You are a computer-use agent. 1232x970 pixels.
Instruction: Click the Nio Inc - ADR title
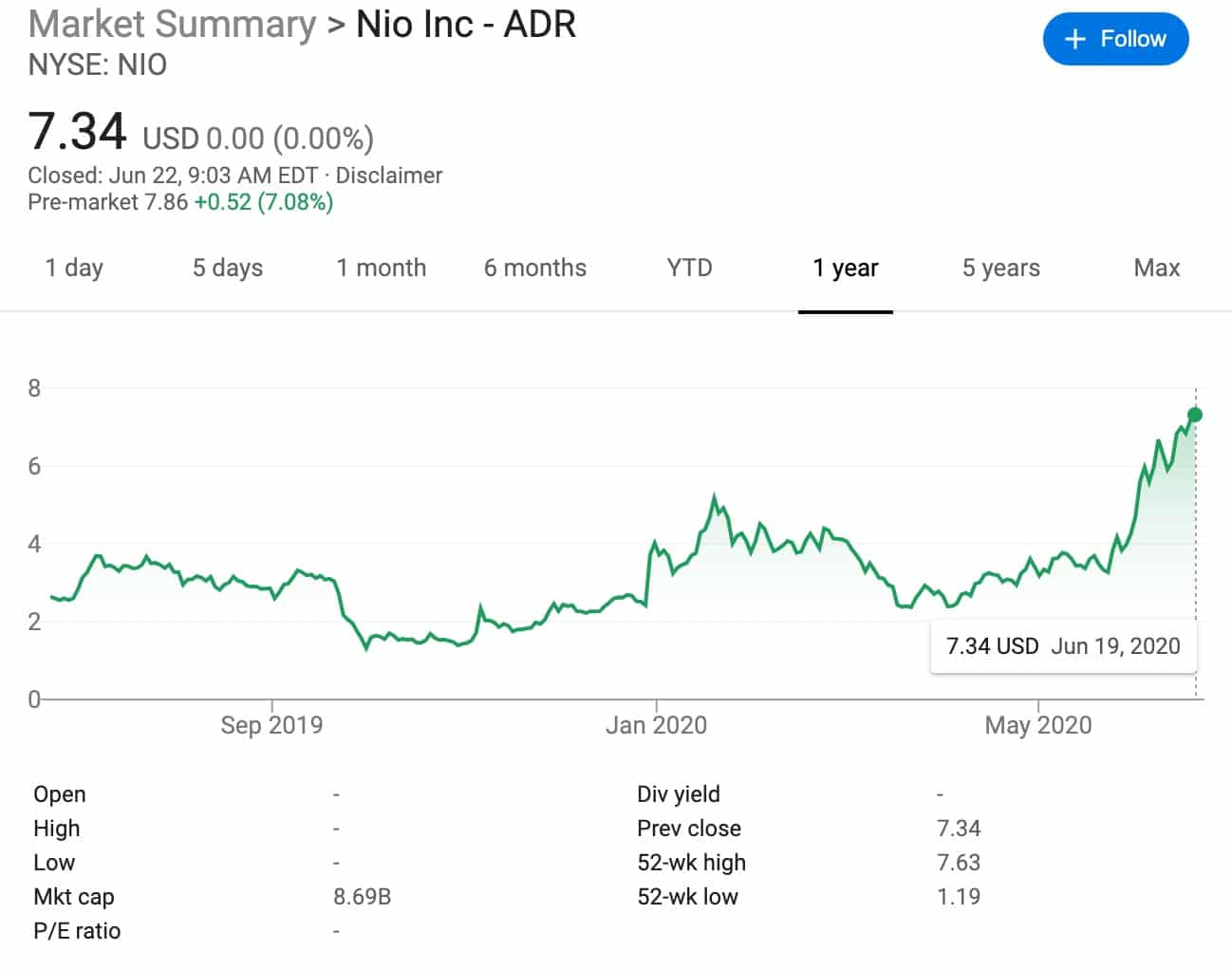click(464, 24)
